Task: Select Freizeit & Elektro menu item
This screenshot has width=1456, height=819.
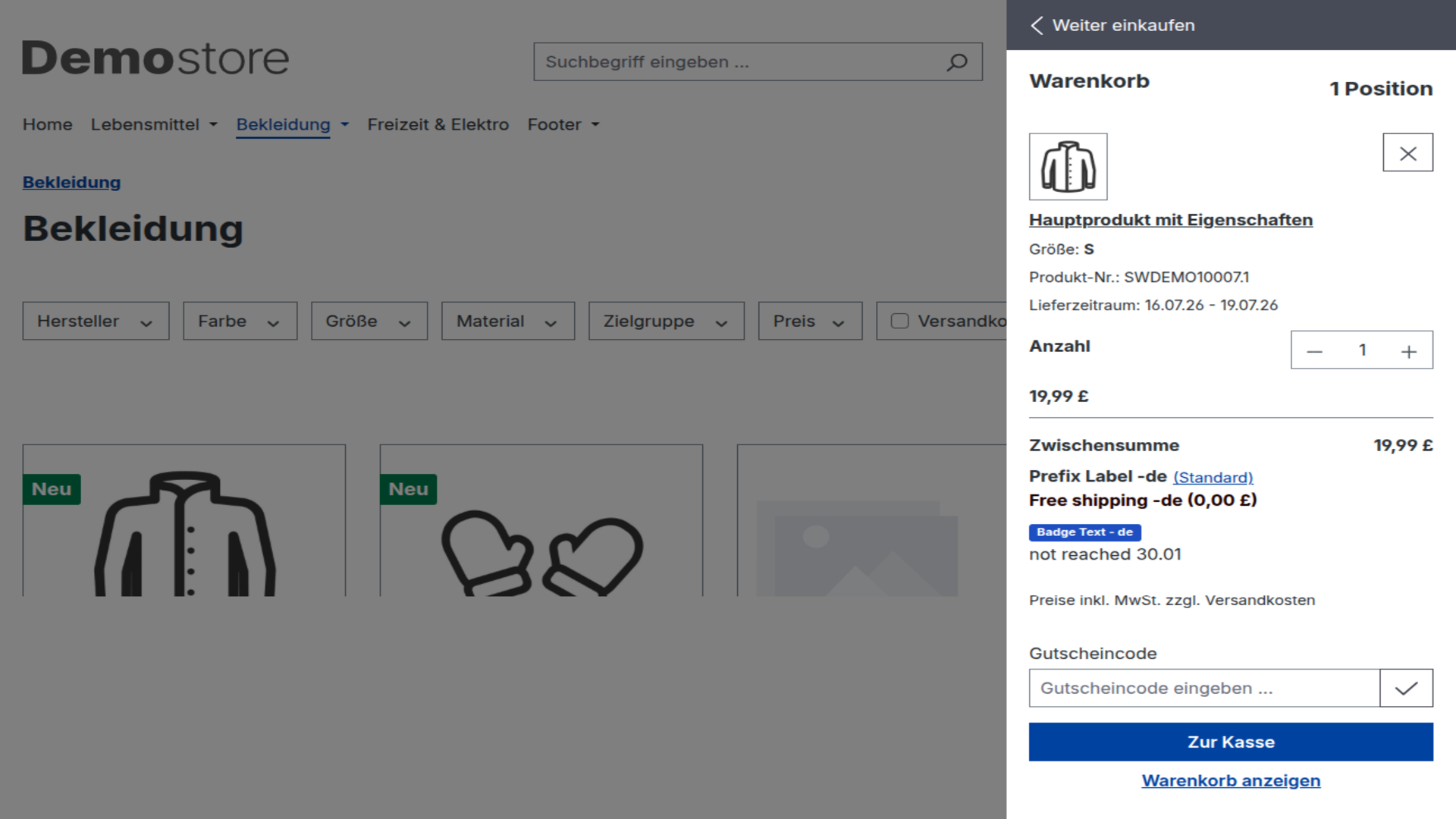Action: click(x=438, y=124)
